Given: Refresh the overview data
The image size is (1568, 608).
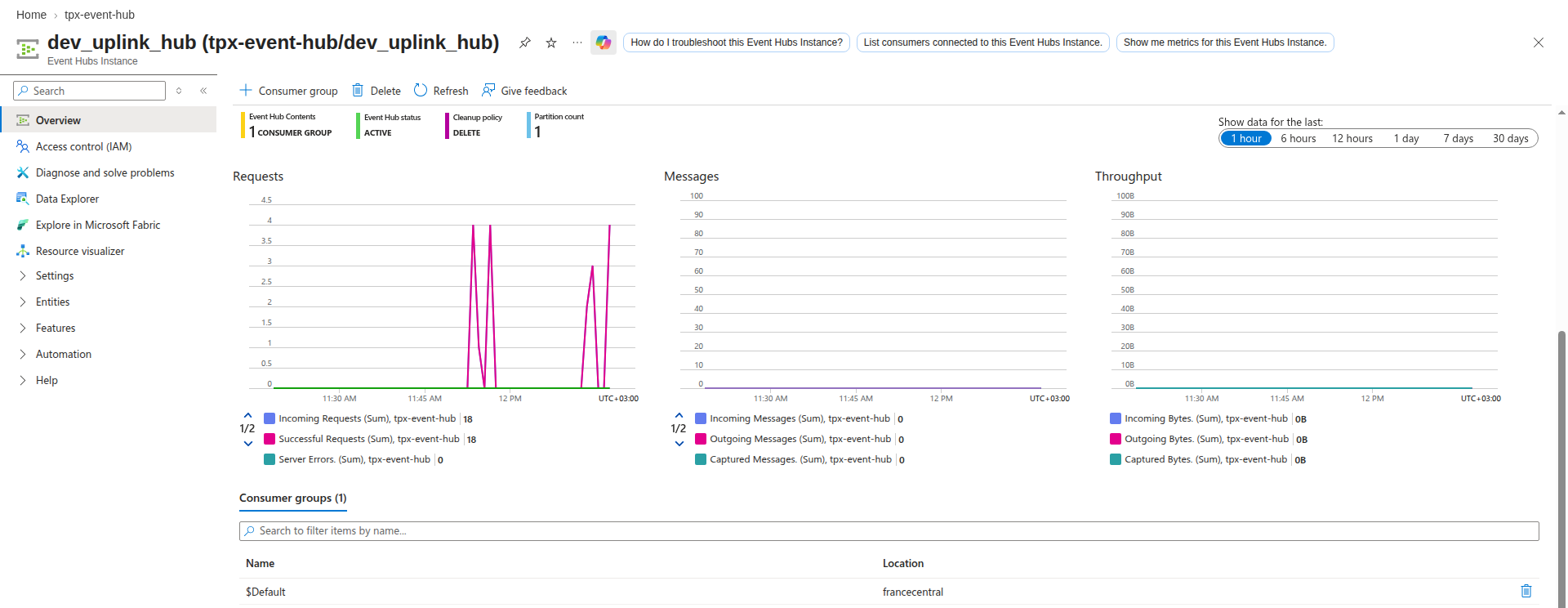Looking at the screenshot, I should (441, 91).
